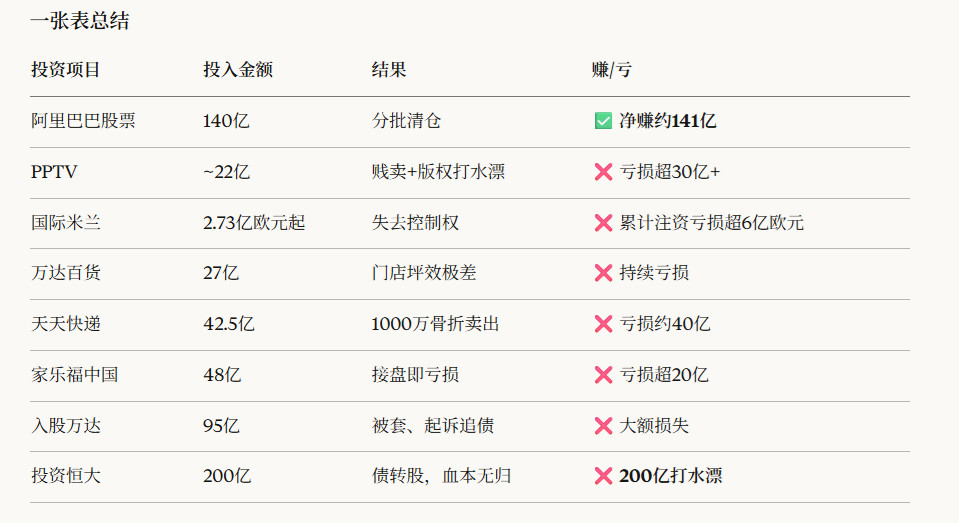This screenshot has width=959, height=523.
Task: Select the amount cell 2.73亿欧元起
Action: point(254,222)
